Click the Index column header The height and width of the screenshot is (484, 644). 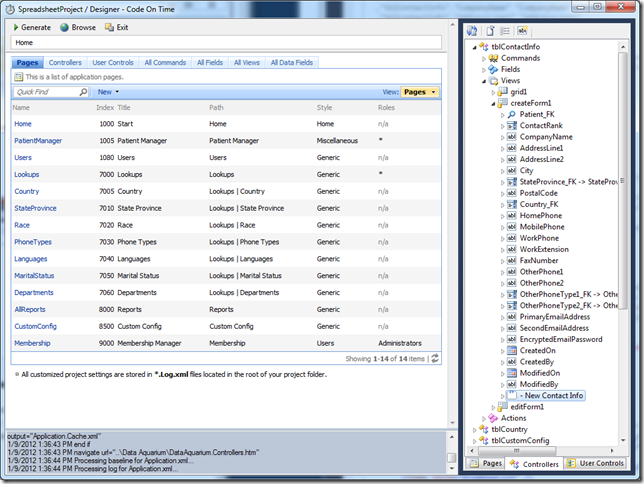(105, 108)
